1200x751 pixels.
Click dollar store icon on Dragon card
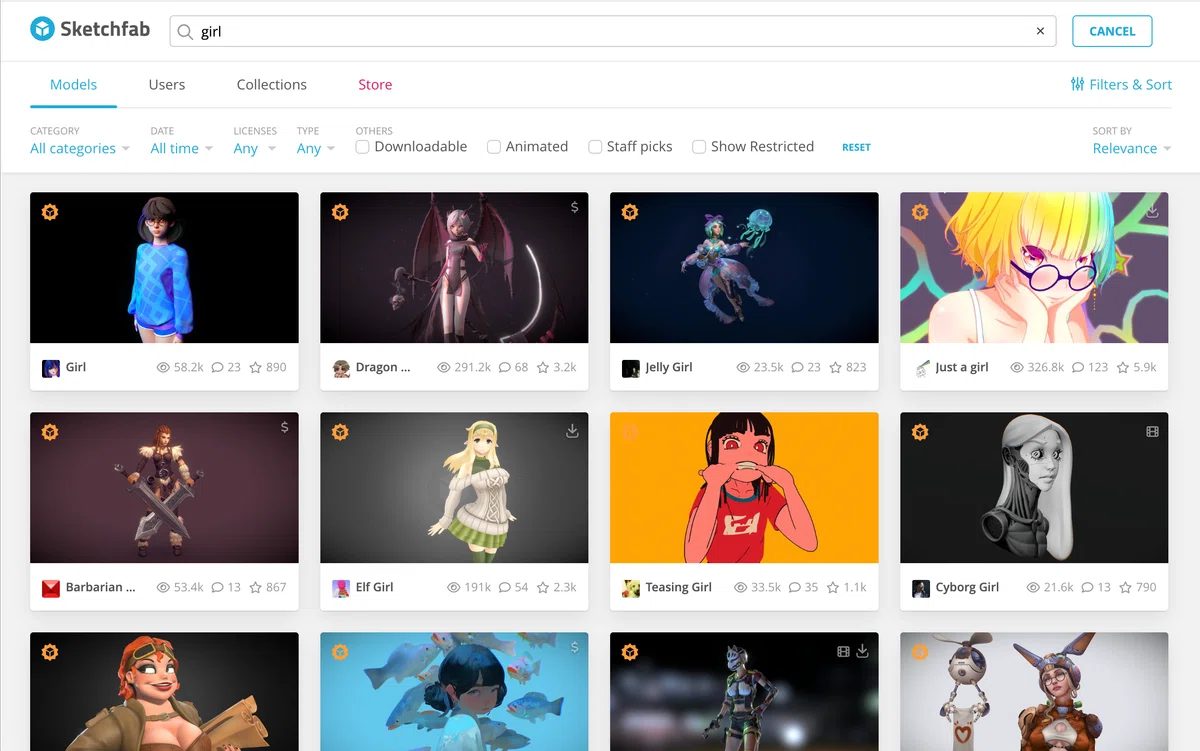coord(574,207)
